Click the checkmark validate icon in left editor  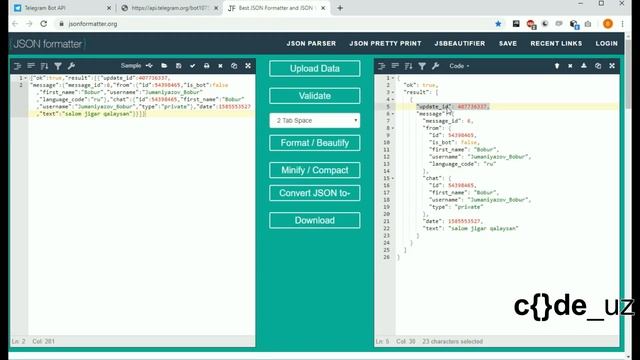point(192,66)
